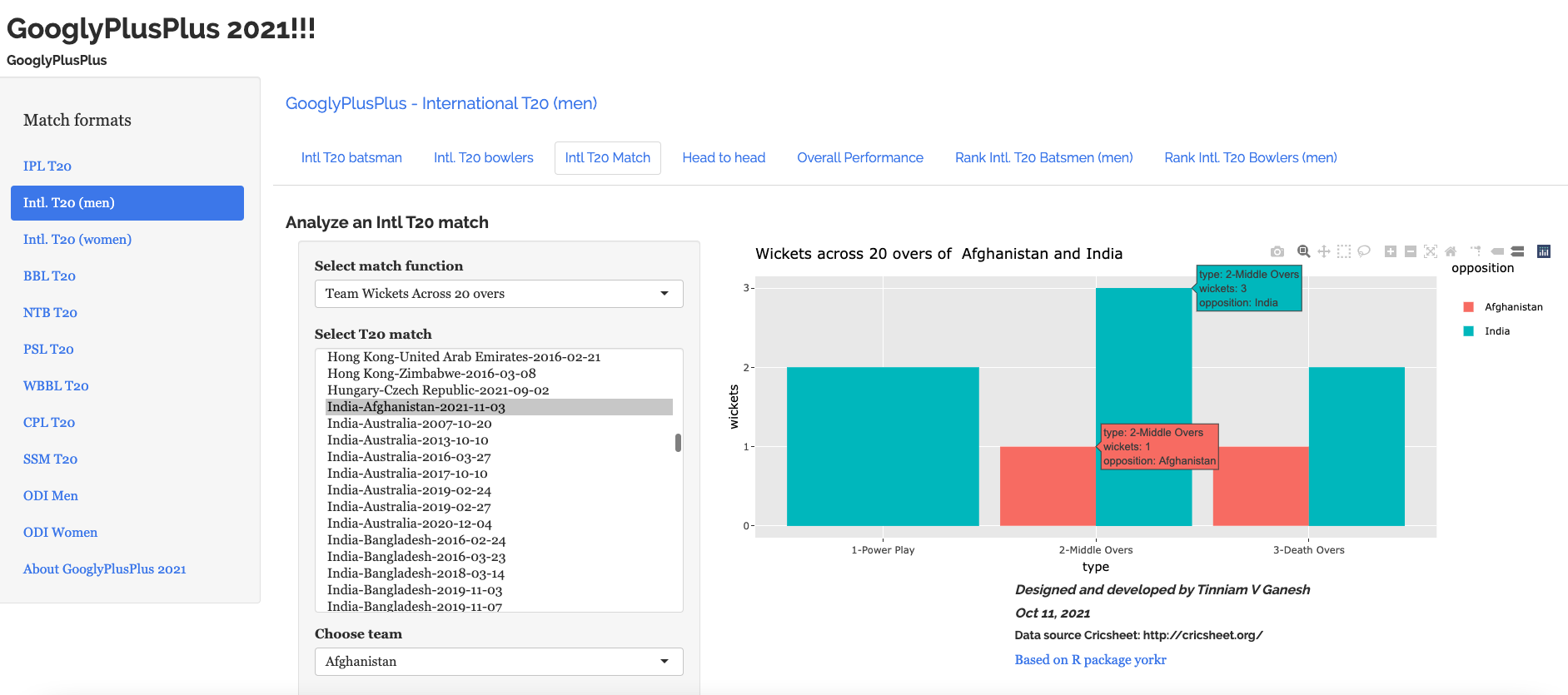The width and height of the screenshot is (1568, 695).
Task: Open the Select match function dropdown
Action: [498, 294]
